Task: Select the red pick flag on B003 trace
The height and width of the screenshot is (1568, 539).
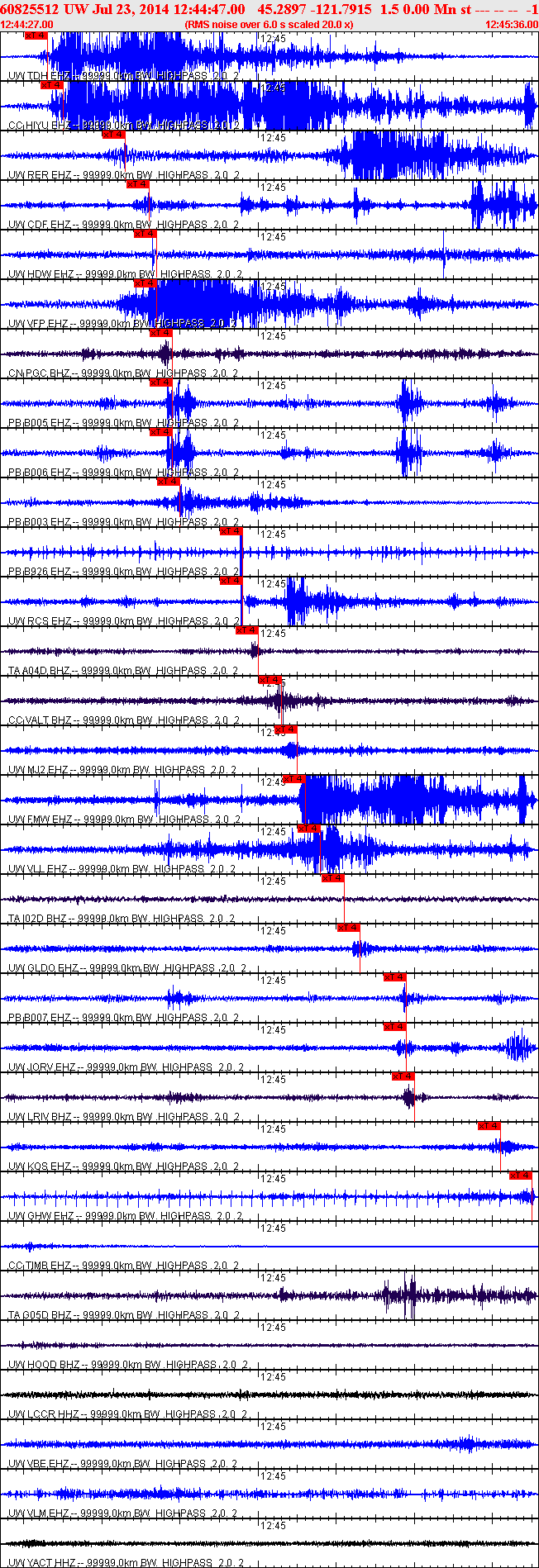Action: pyautogui.click(x=168, y=482)
